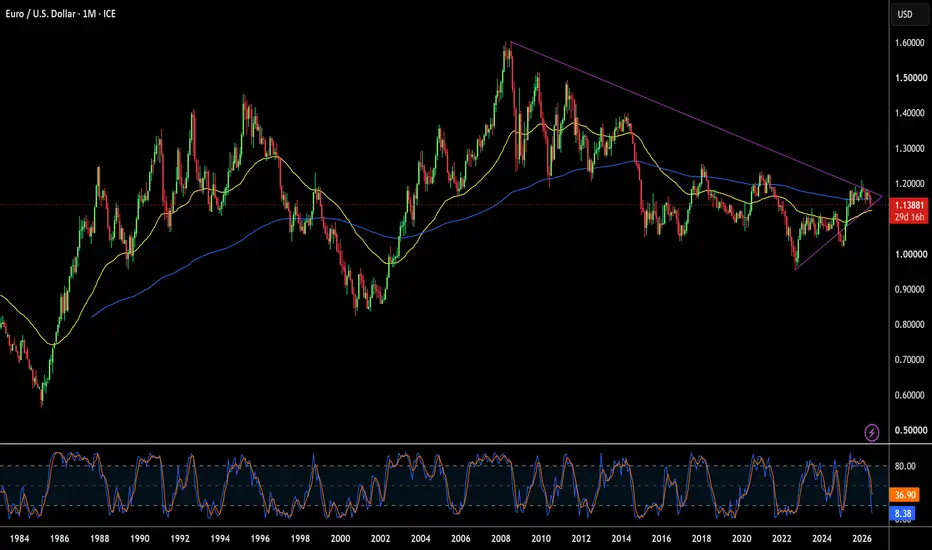The height and width of the screenshot is (550, 932).
Task: Click the 1.60000 price axis label
Action: 910,43
